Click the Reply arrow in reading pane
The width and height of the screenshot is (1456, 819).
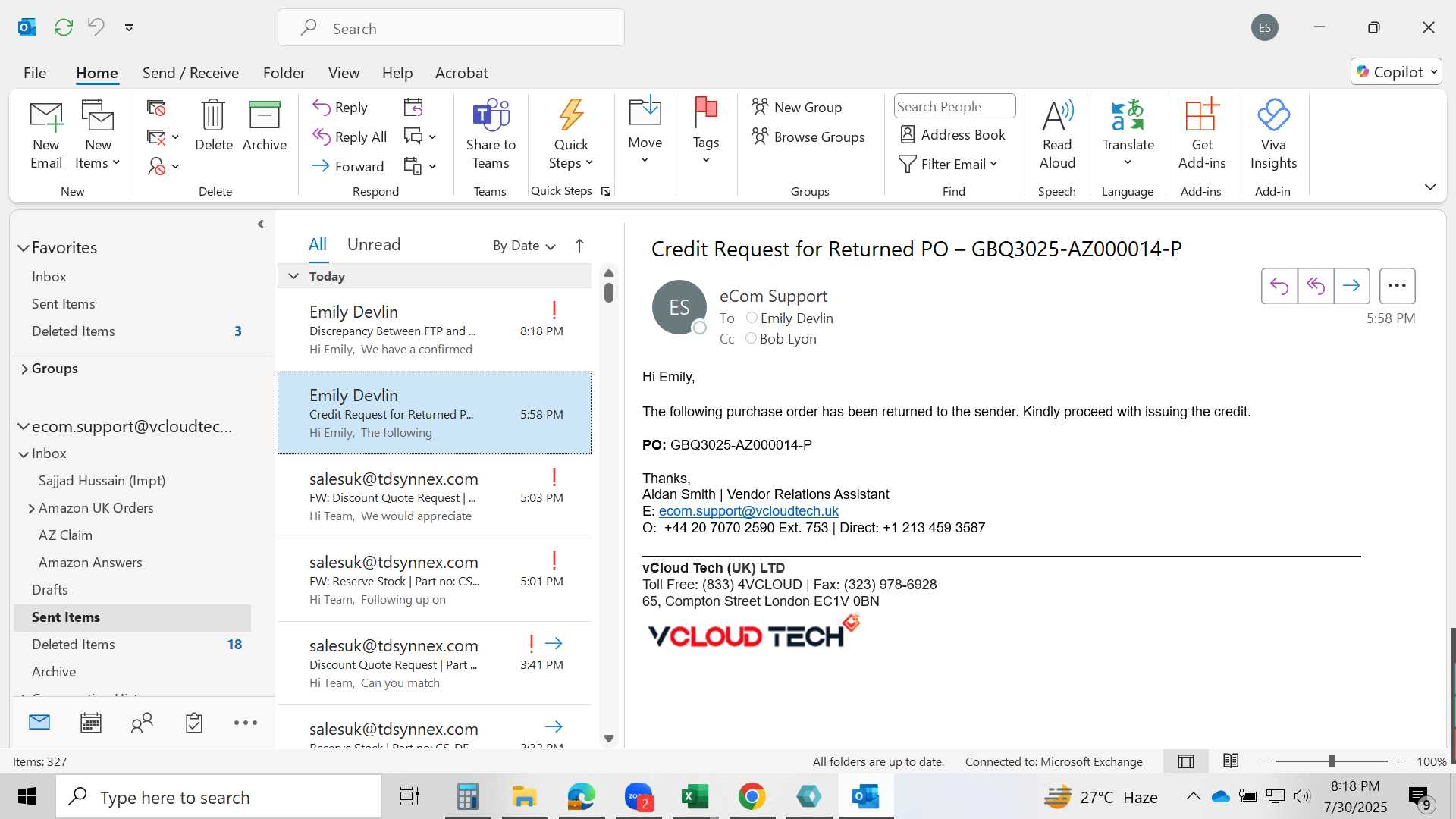tap(1279, 286)
